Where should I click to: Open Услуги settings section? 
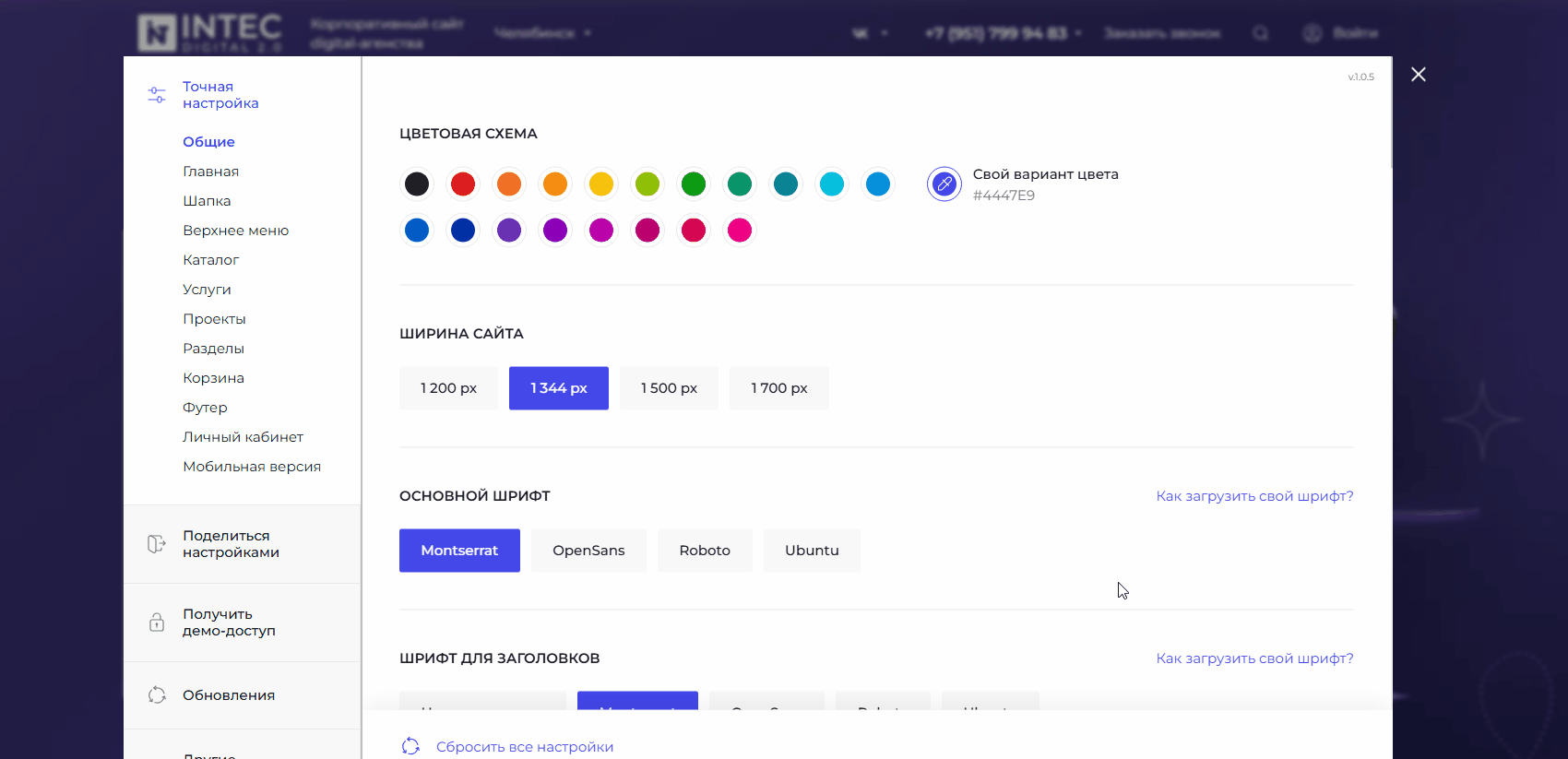(x=207, y=290)
